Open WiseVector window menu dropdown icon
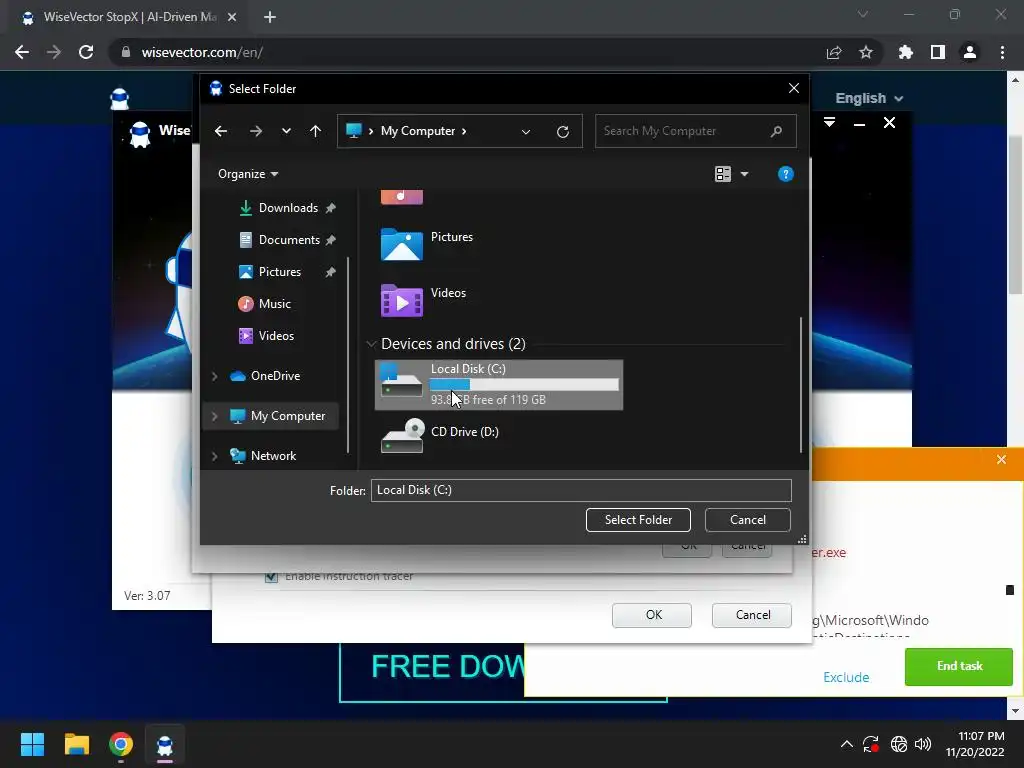 click(829, 123)
